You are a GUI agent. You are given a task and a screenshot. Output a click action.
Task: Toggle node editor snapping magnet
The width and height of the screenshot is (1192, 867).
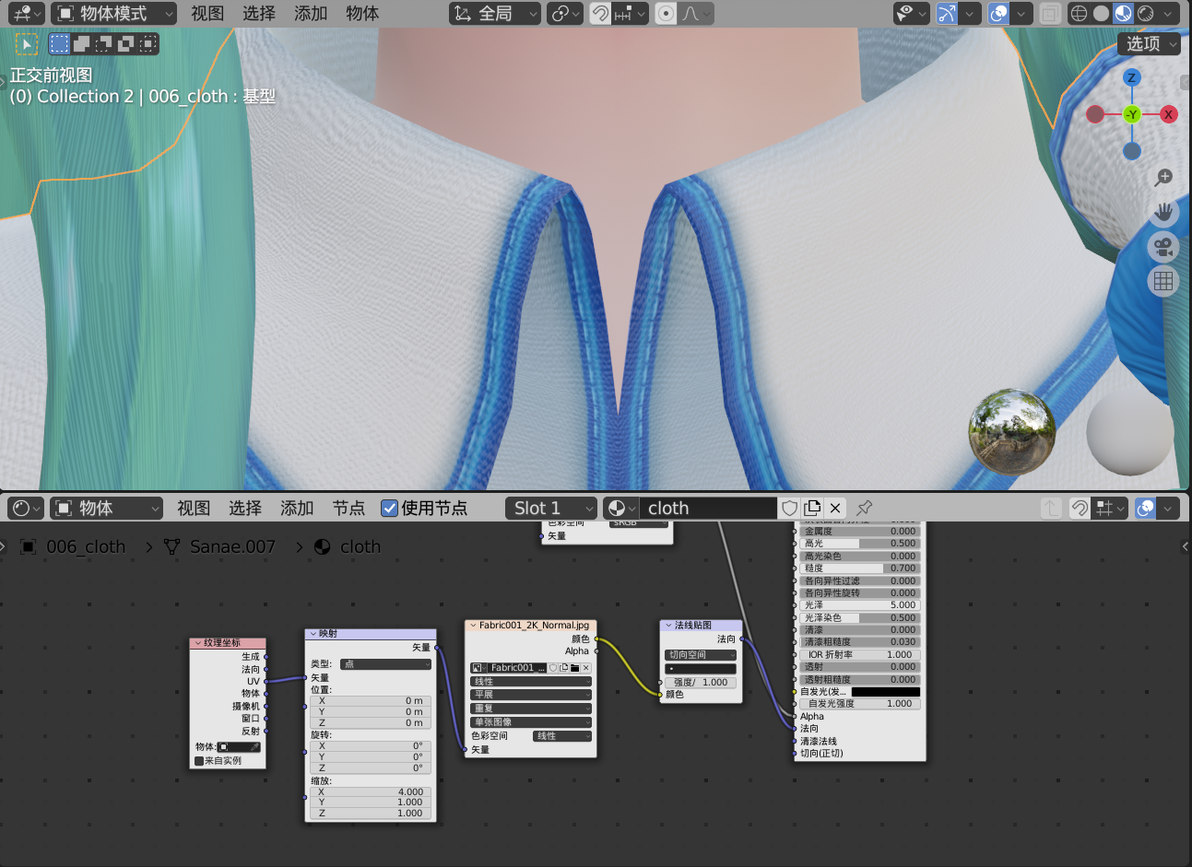coord(1079,508)
